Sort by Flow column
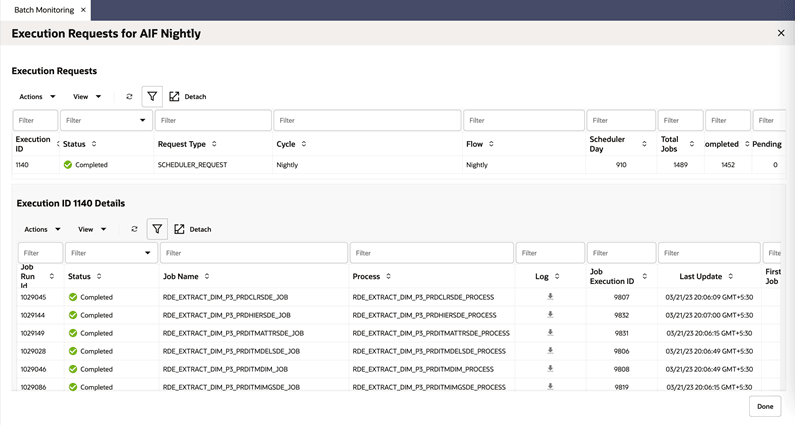This screenshot has height=425, width=795. [x=491, y=144]
